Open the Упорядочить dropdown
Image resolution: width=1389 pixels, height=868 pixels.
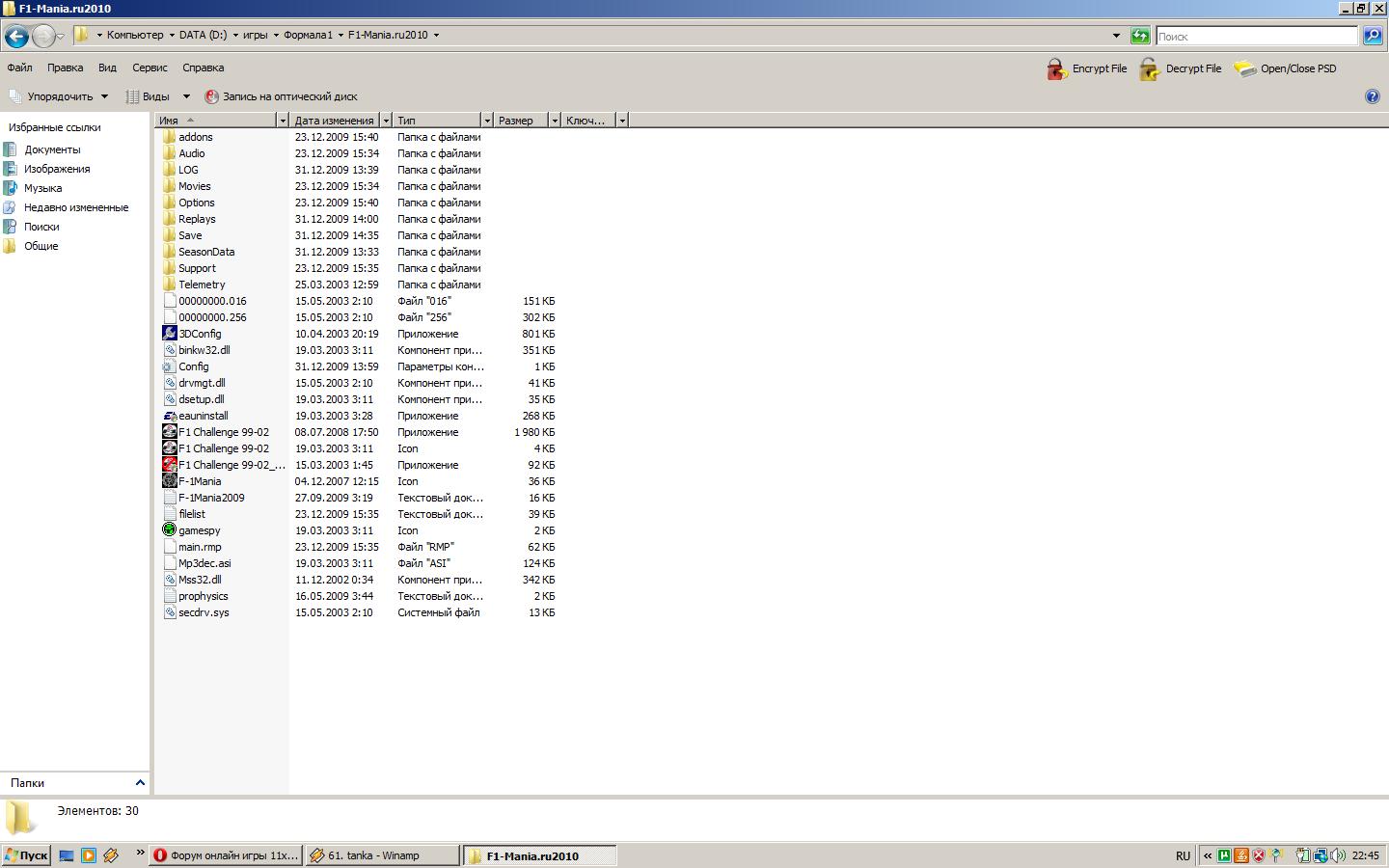coord(59,96)
